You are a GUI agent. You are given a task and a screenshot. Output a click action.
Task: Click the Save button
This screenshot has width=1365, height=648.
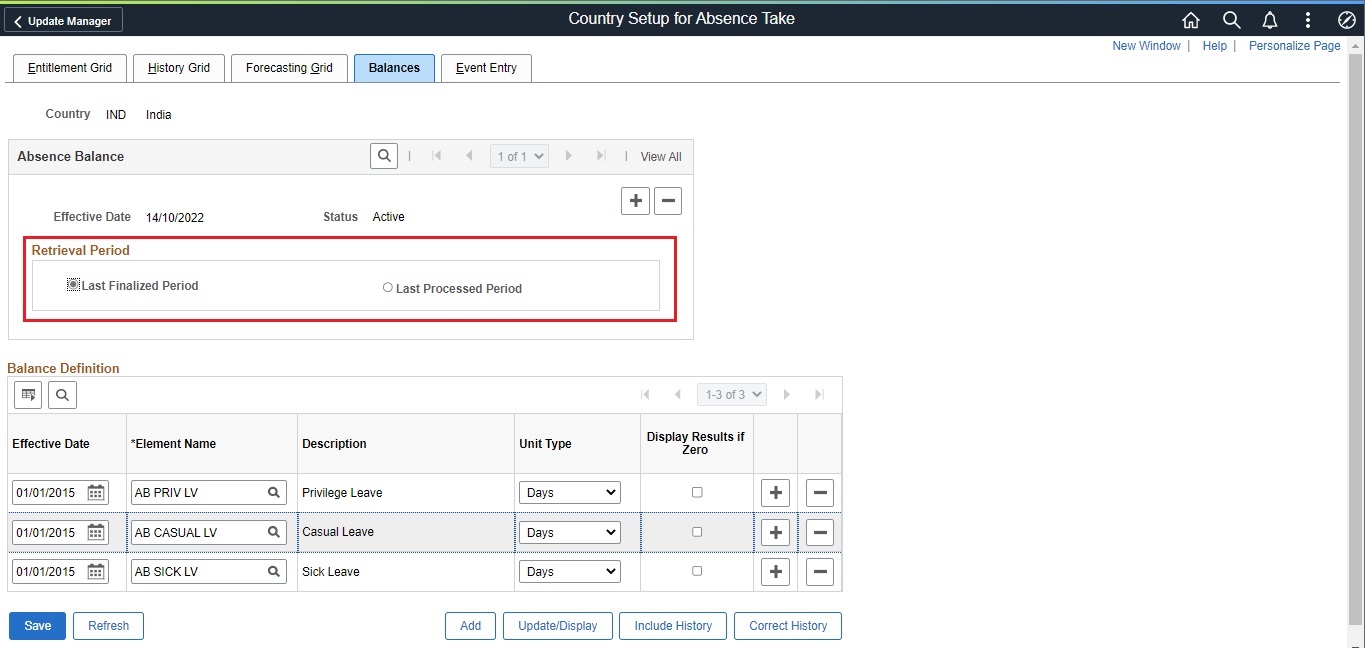36,625
